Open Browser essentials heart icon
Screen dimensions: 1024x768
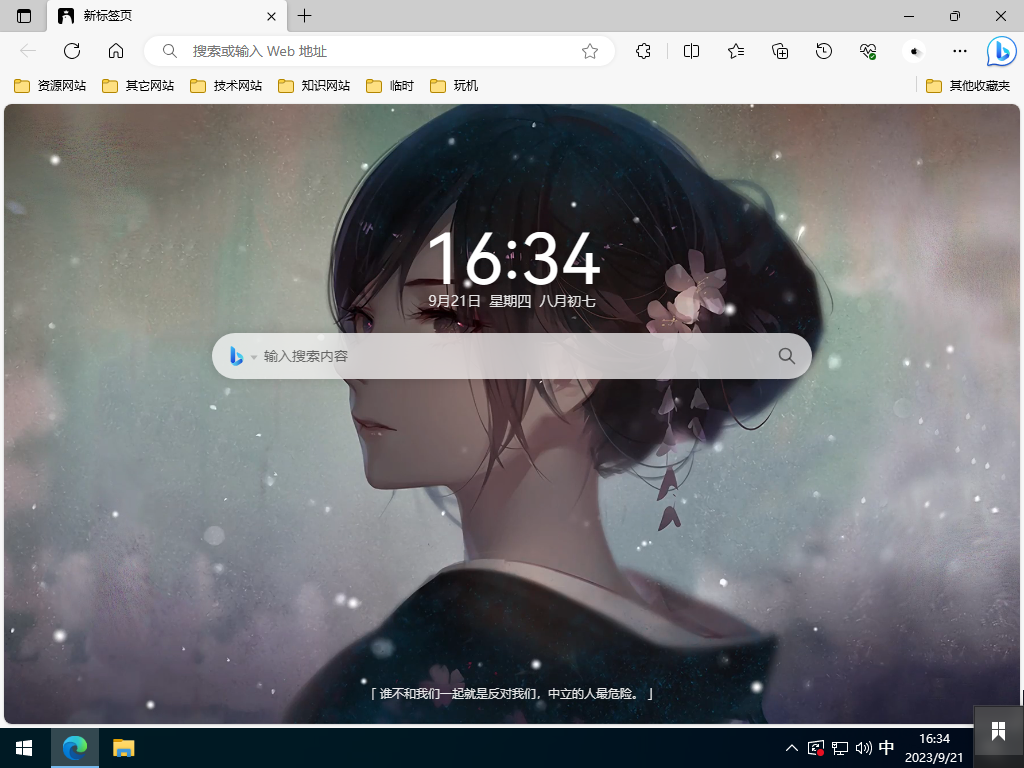point(868,51)
